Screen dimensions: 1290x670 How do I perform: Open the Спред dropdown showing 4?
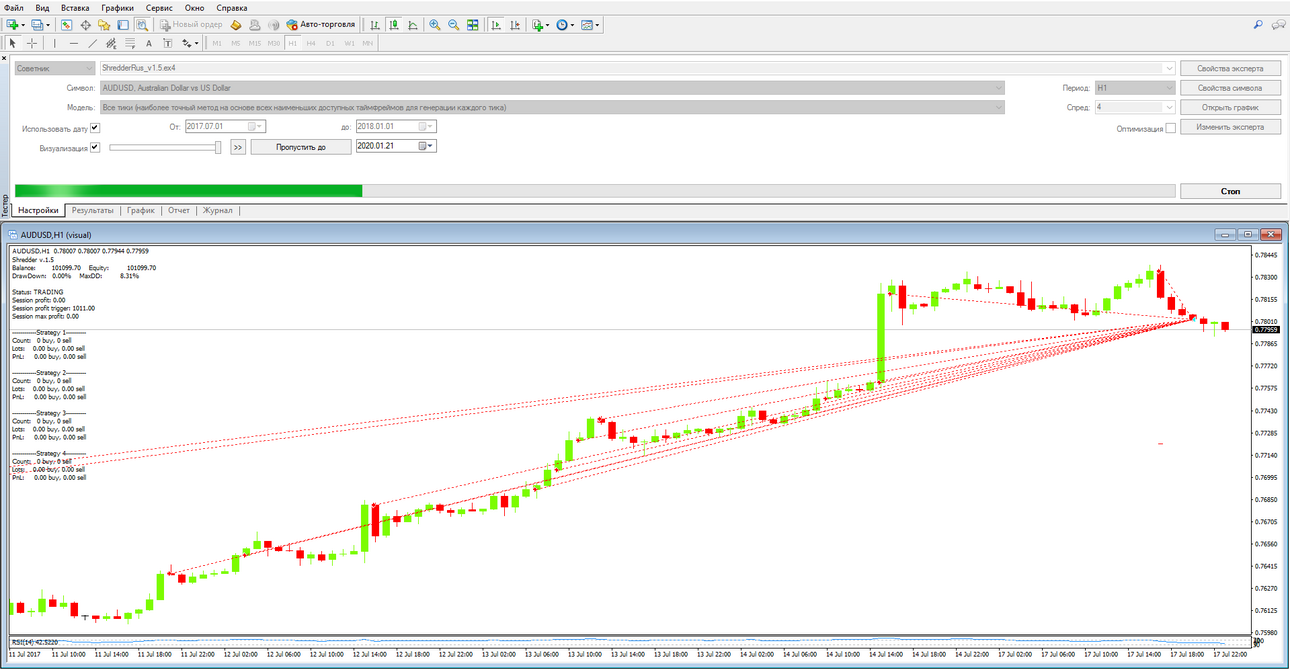pyautogui.click(x=1169, y=107)
